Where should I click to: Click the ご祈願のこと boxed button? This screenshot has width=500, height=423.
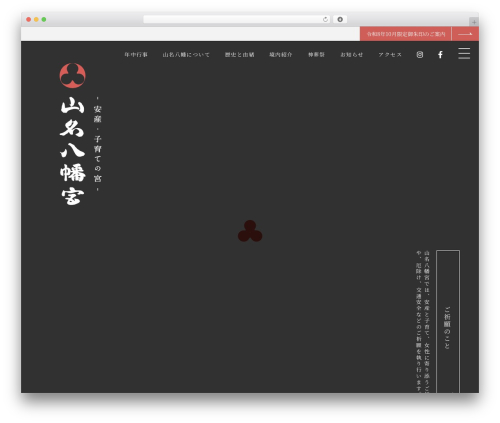(448, 321)
